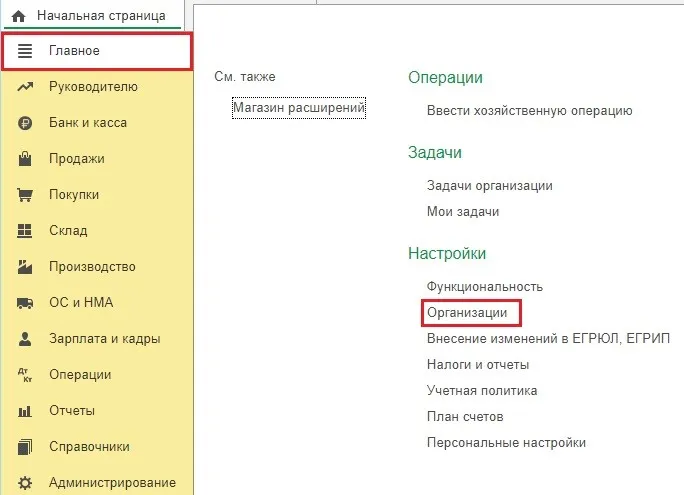The height and width of the screenshot is (495, 684).
Task: Click the Продажи shopping bag icon
Action: tap(25, 159)
